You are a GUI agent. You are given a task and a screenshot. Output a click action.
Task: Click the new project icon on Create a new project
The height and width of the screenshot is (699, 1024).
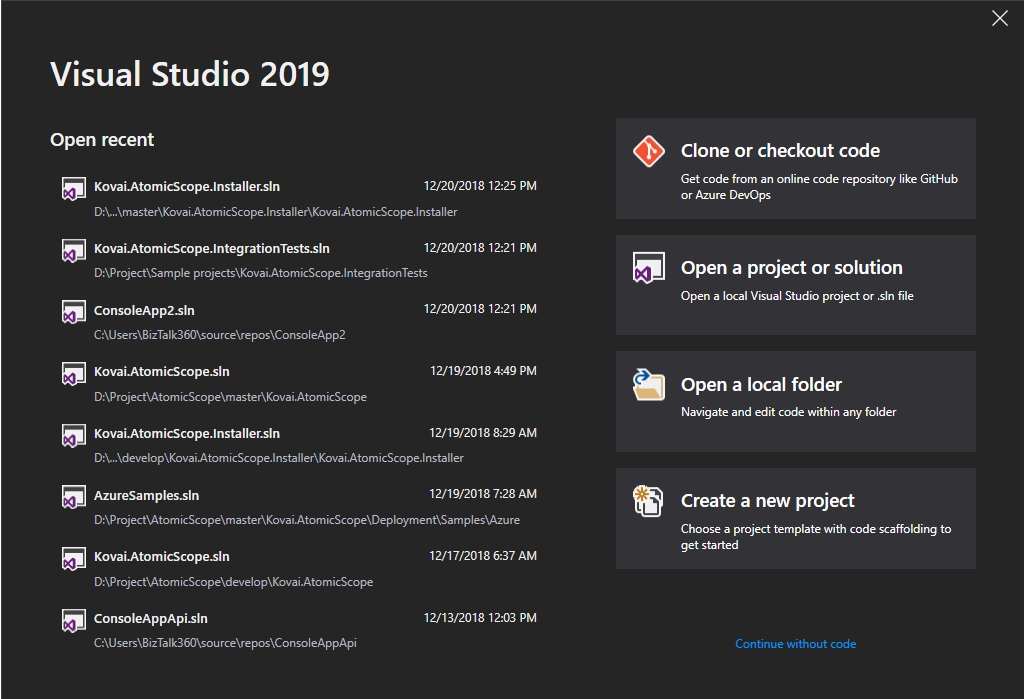(648, 501)
